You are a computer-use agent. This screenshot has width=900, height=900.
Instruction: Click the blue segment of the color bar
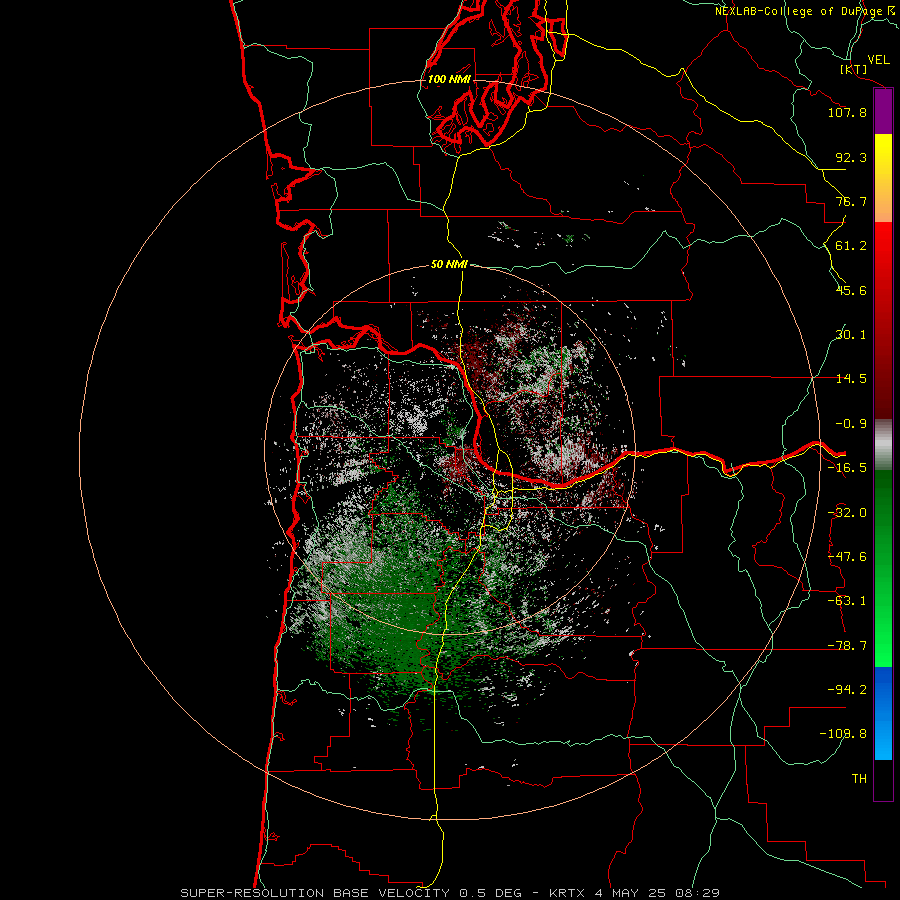[x=883, y=713]
